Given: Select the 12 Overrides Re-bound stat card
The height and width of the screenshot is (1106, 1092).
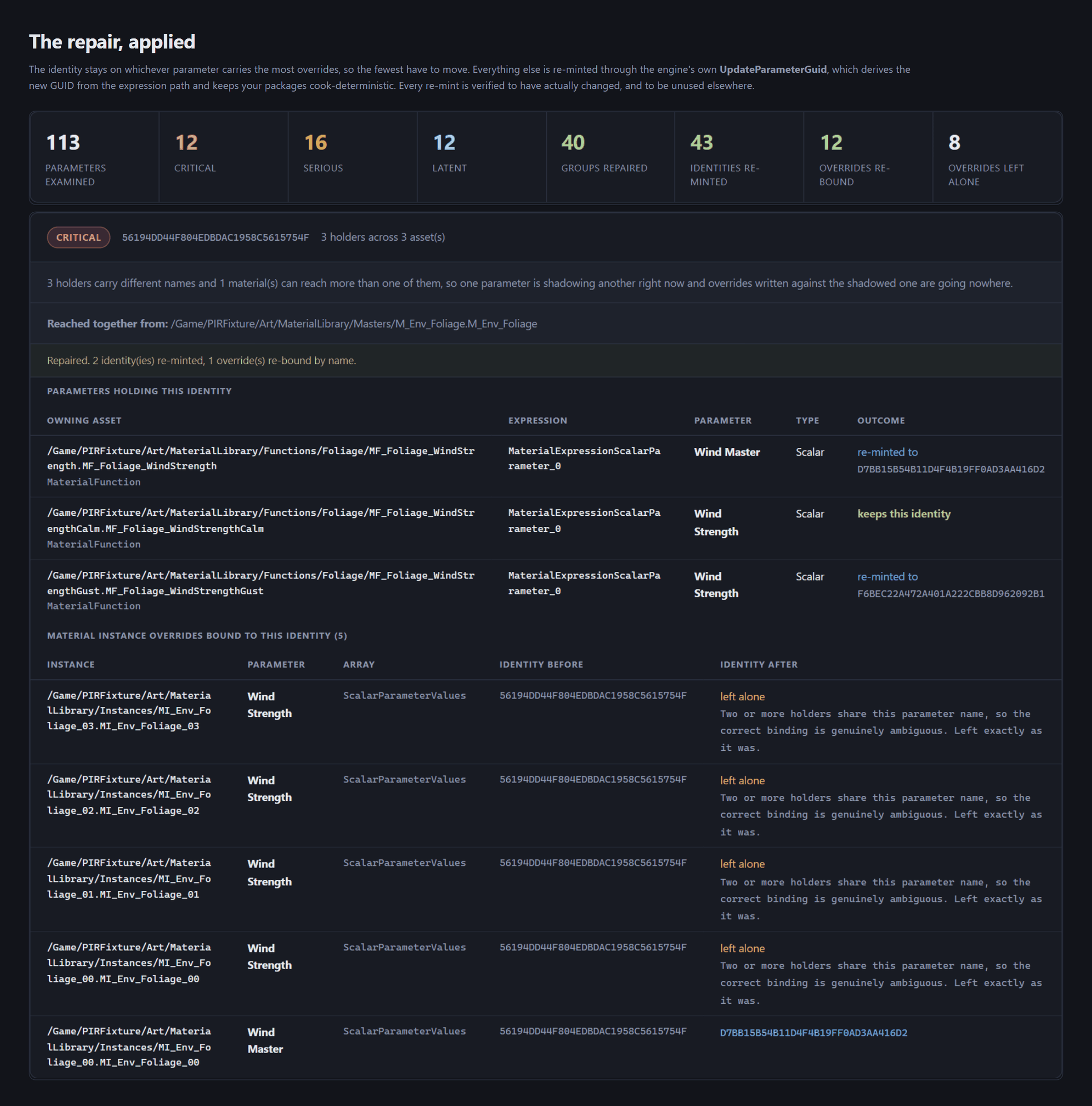Looking at the screenshot, I should coord(868,157).
